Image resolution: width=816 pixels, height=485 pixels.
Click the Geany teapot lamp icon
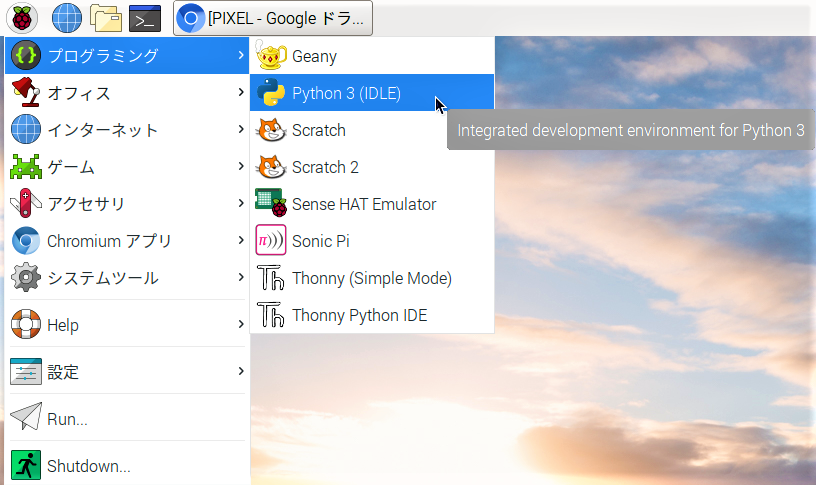[x=271, y=55]
